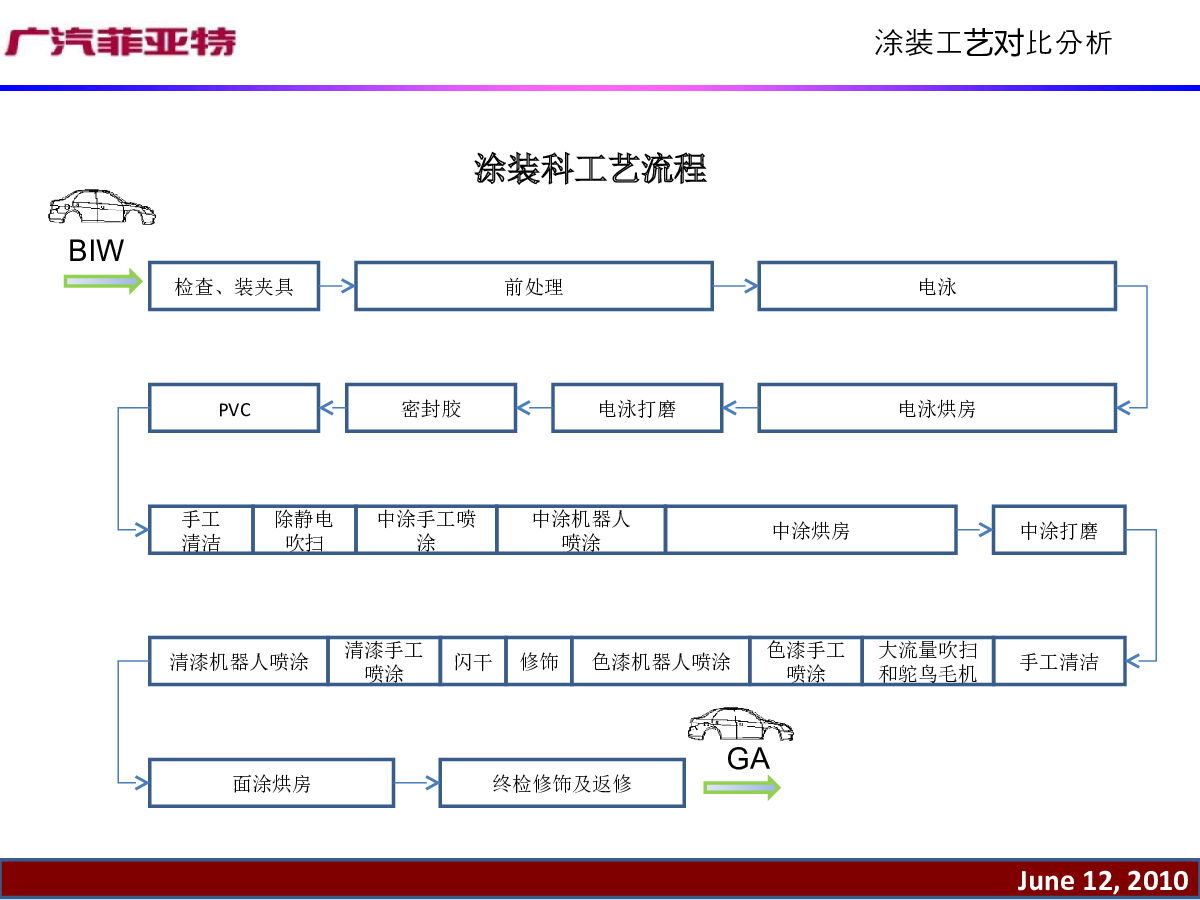Select the 大流量吹扫和鸵鸟毛机 box
The width and height of the screenshot is (1200, 900).
(928, 661)
